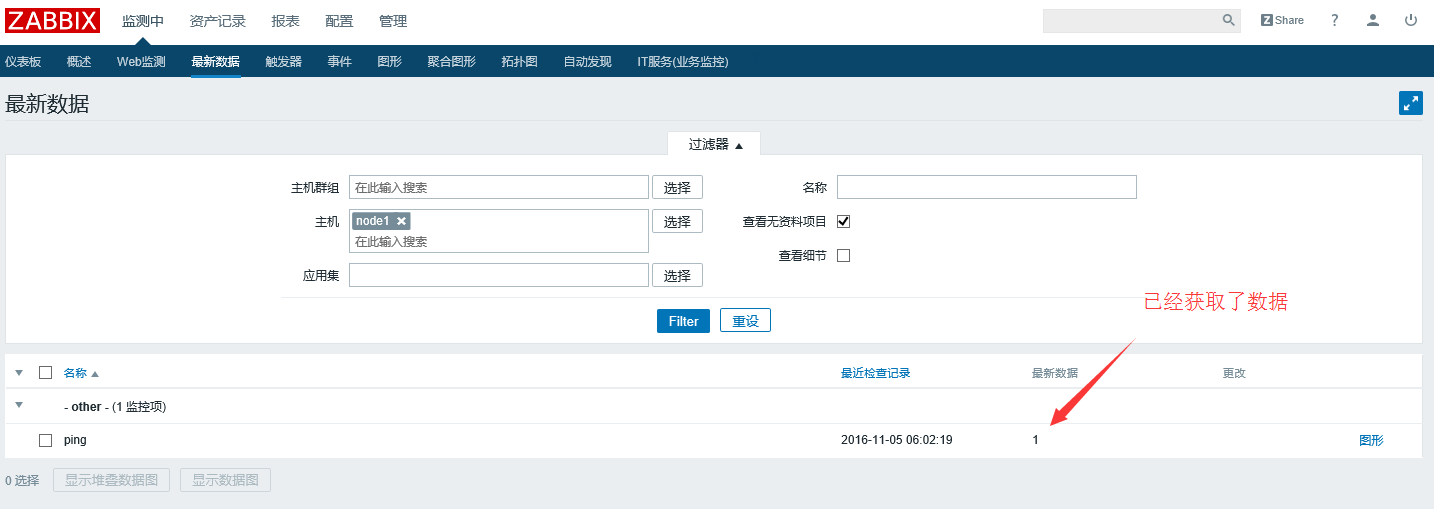
Task: Go to IT服务(业务监控) submenu
Action: point(683,62)
